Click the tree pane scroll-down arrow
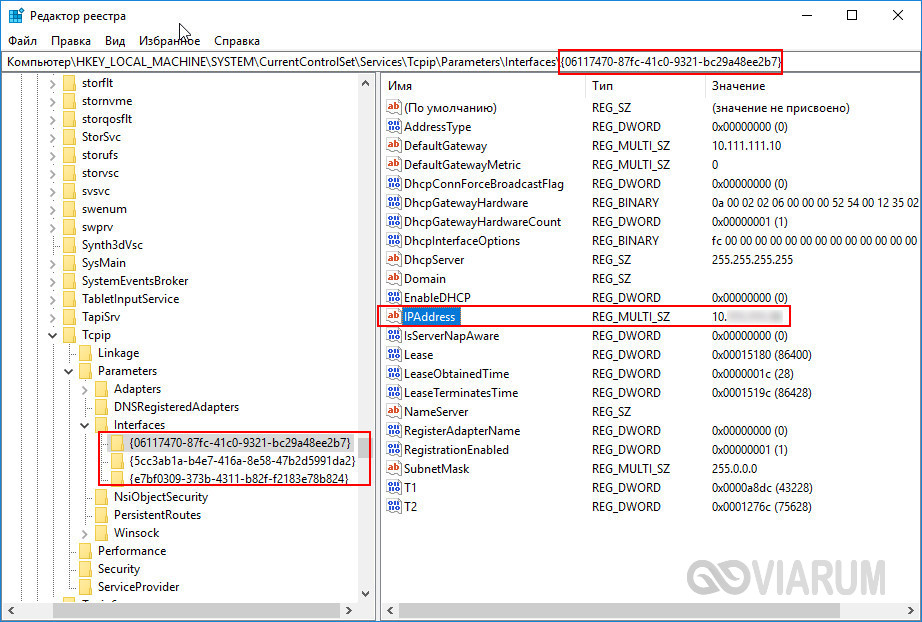The image size is (922, 622). coord(365,593)
